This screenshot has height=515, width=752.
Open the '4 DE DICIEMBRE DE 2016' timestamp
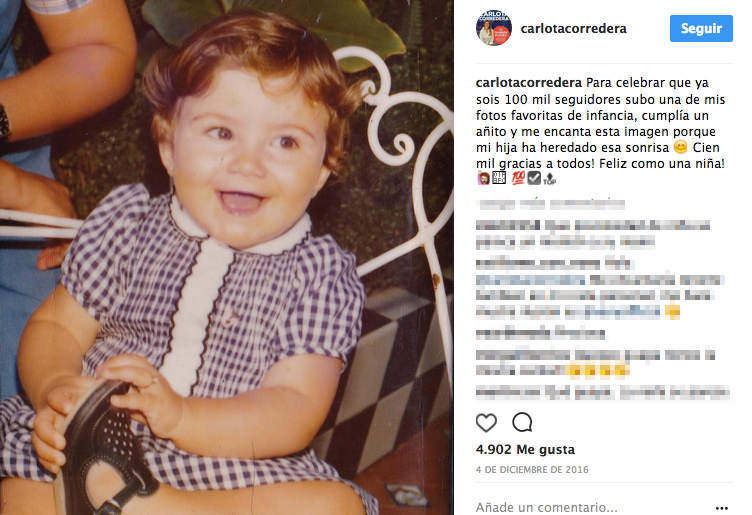coord(532,469)
